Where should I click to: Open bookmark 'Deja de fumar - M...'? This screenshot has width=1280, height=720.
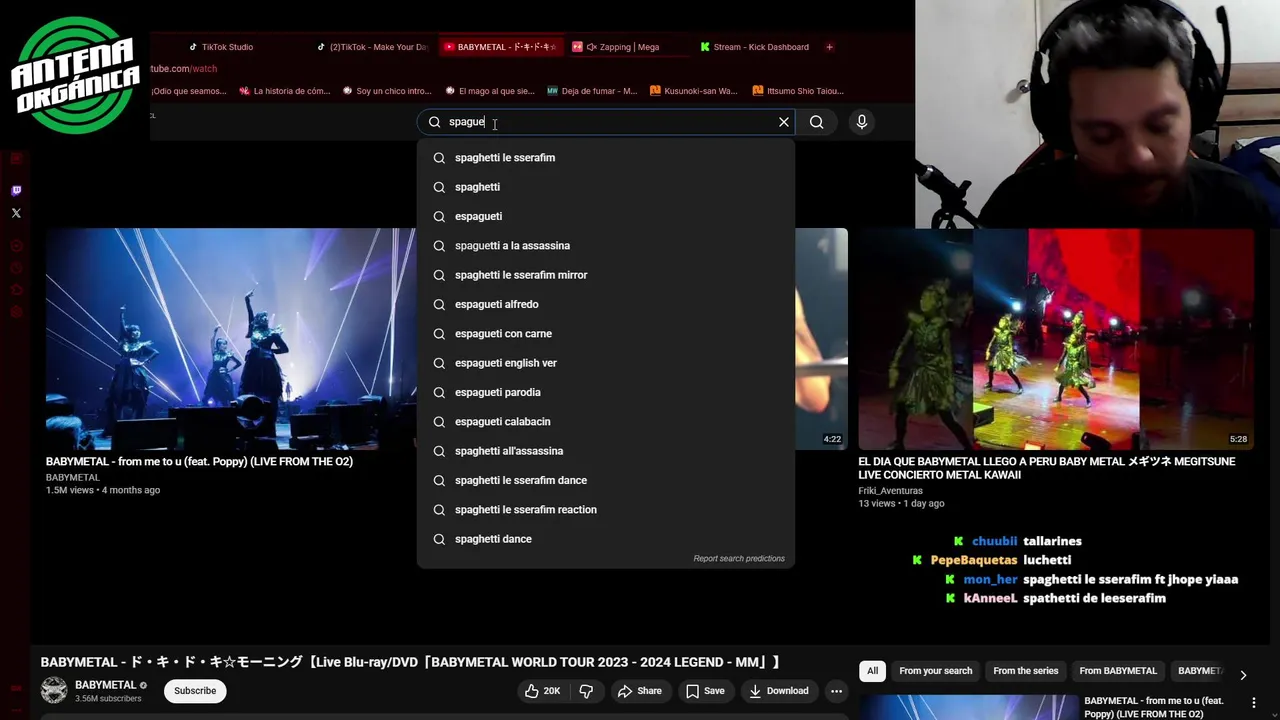(x=592, y=91)
